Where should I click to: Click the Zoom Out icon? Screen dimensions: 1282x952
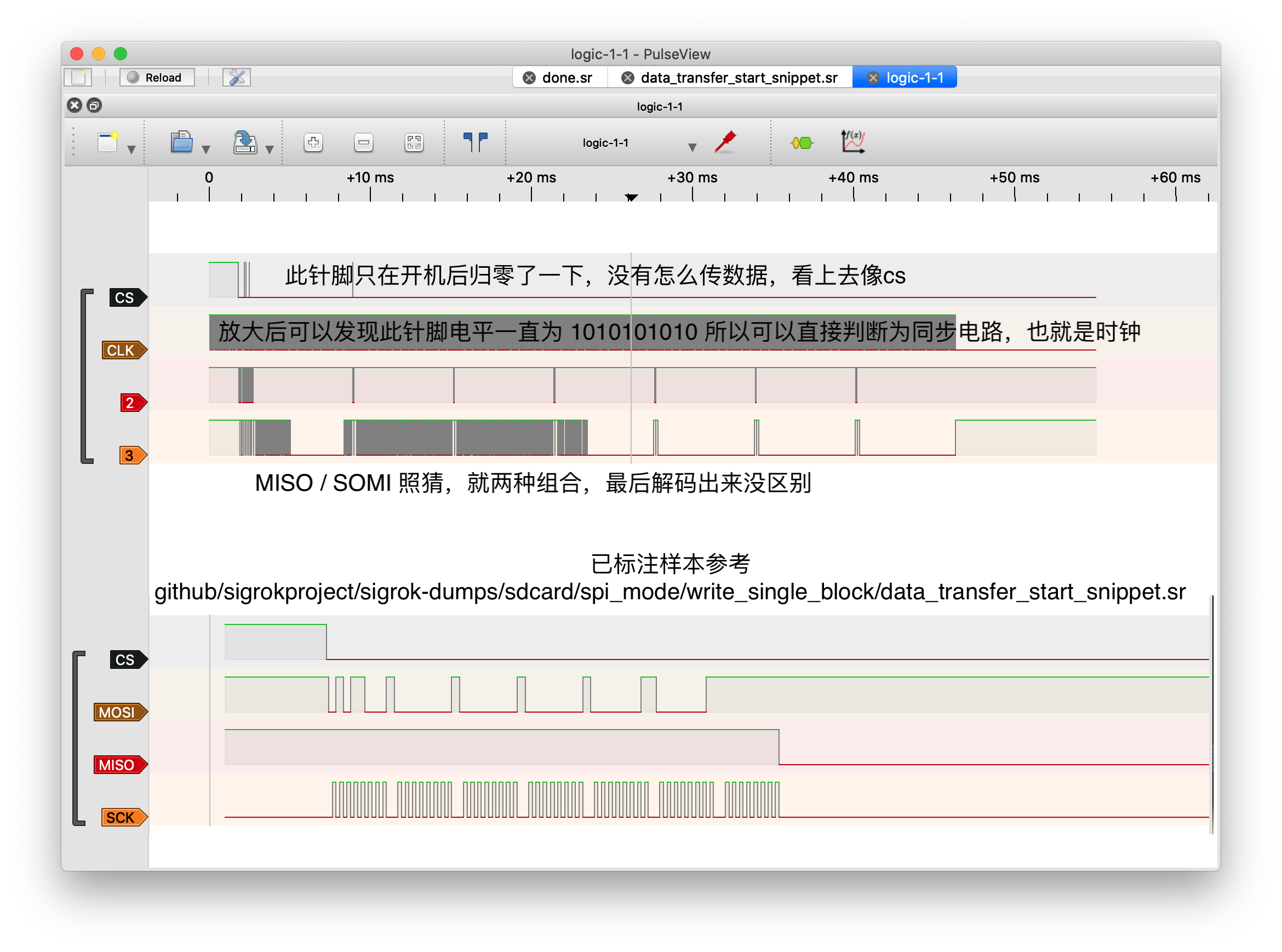tap(363, 142)
